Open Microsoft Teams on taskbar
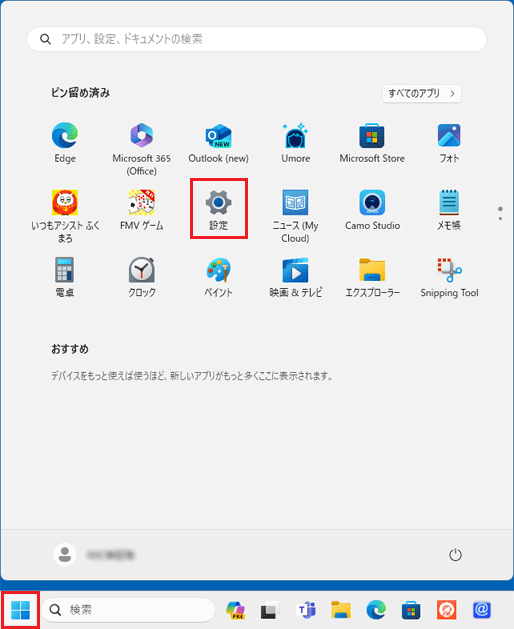This screenshot has height=629, width=514. [x=306, y=610]
